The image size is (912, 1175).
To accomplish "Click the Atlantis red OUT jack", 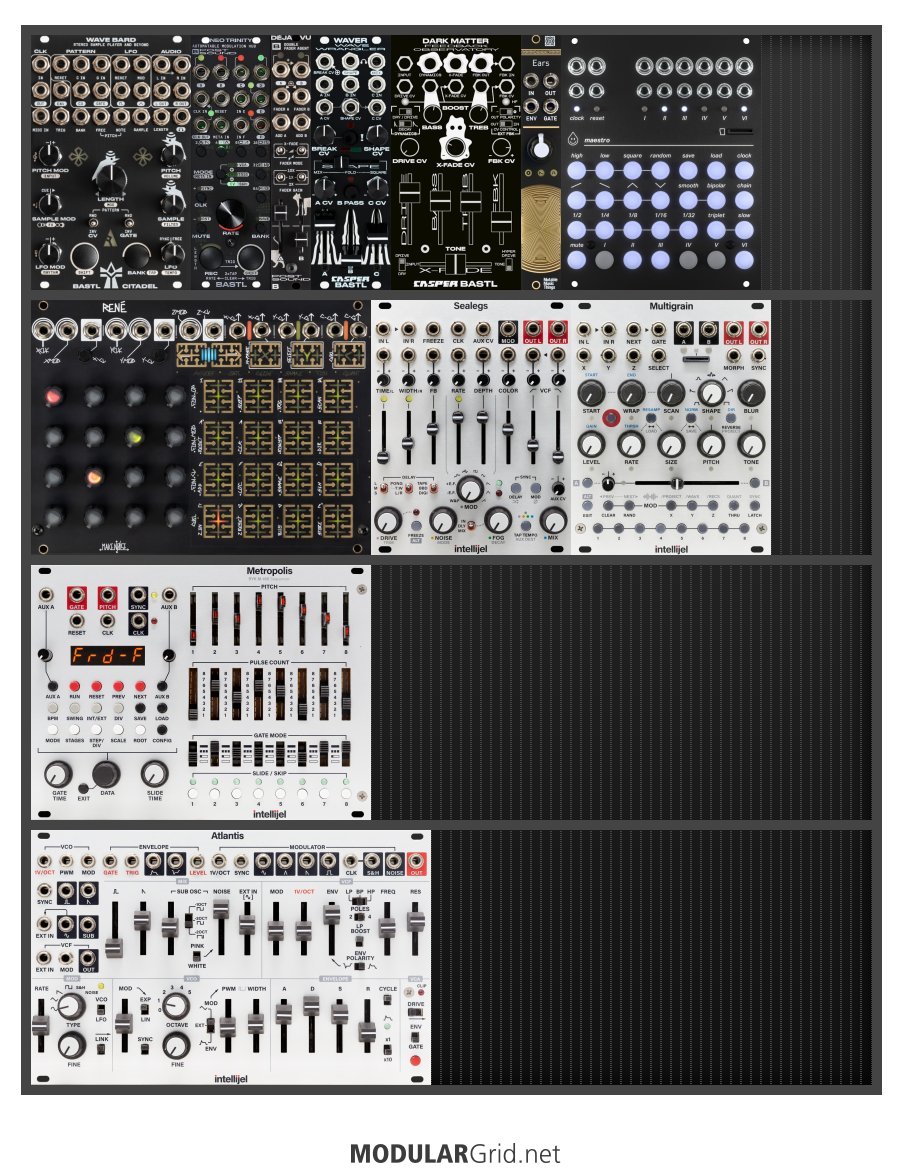I will pos(416,862).
